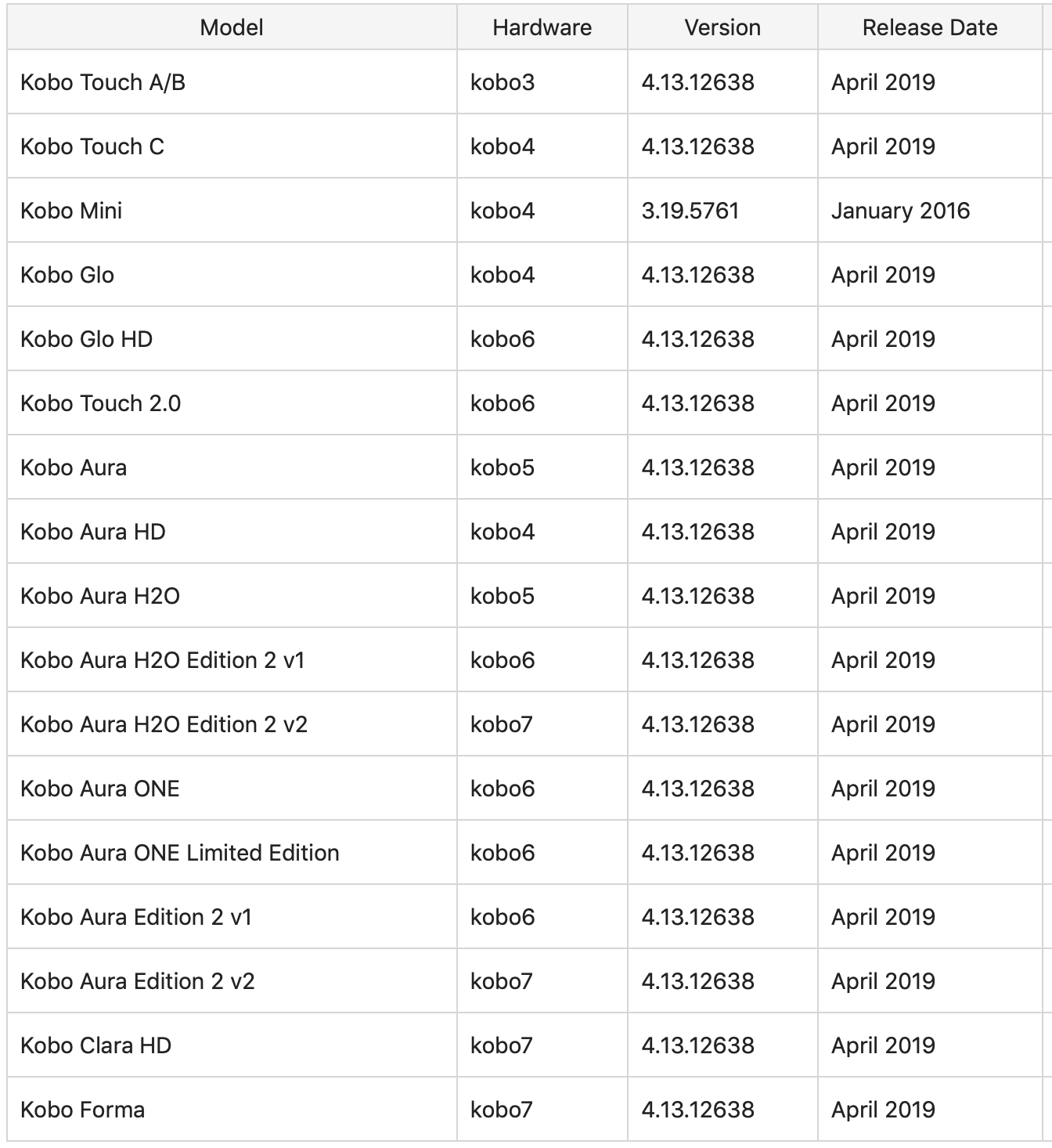Click the Kobo Aura ONE Limited Edition cell

[232, 853]
